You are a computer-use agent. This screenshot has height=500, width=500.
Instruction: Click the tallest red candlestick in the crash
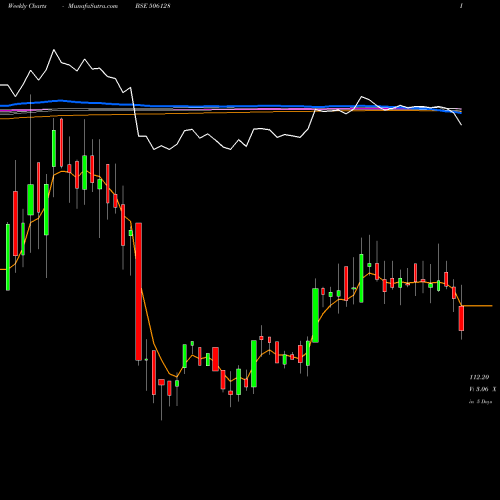(x=138, y=292)
